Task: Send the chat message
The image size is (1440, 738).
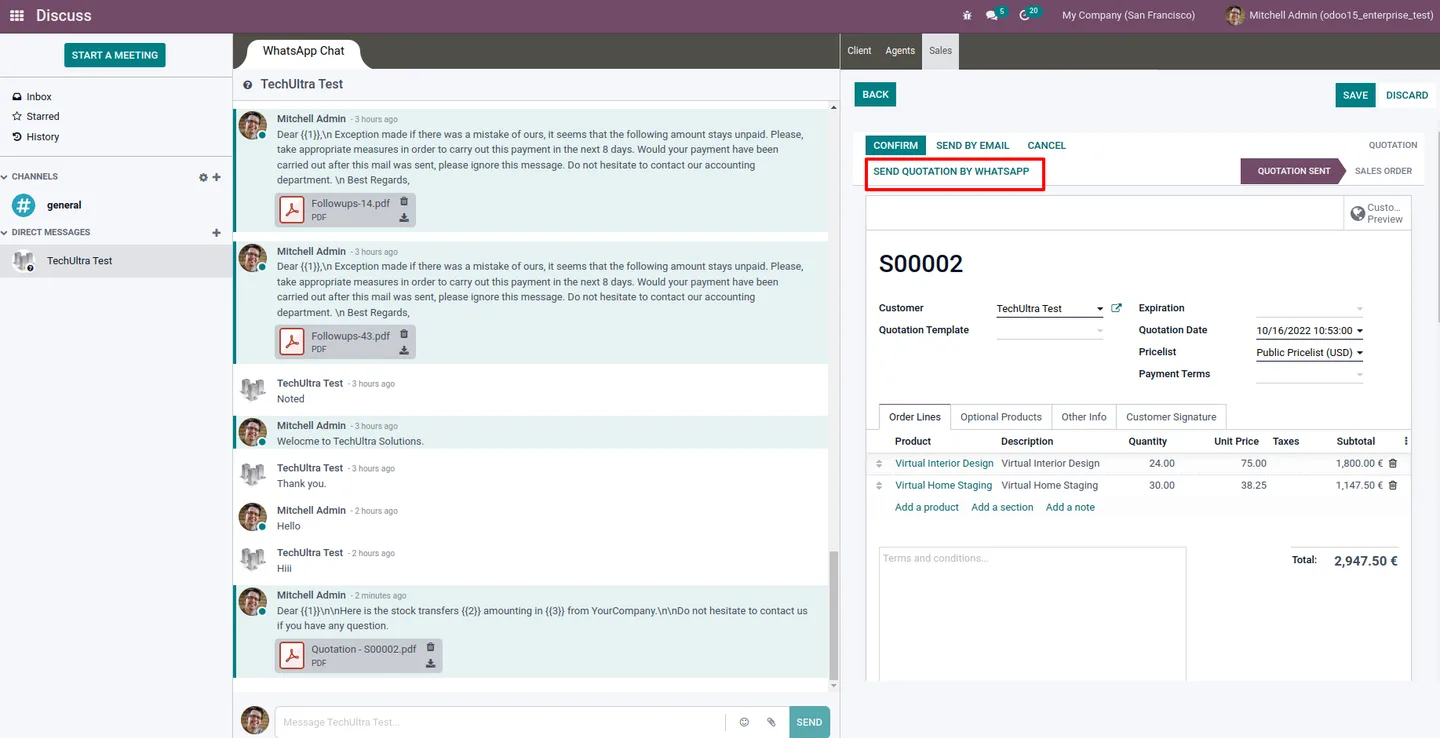Action: click(x=809, y=722)
